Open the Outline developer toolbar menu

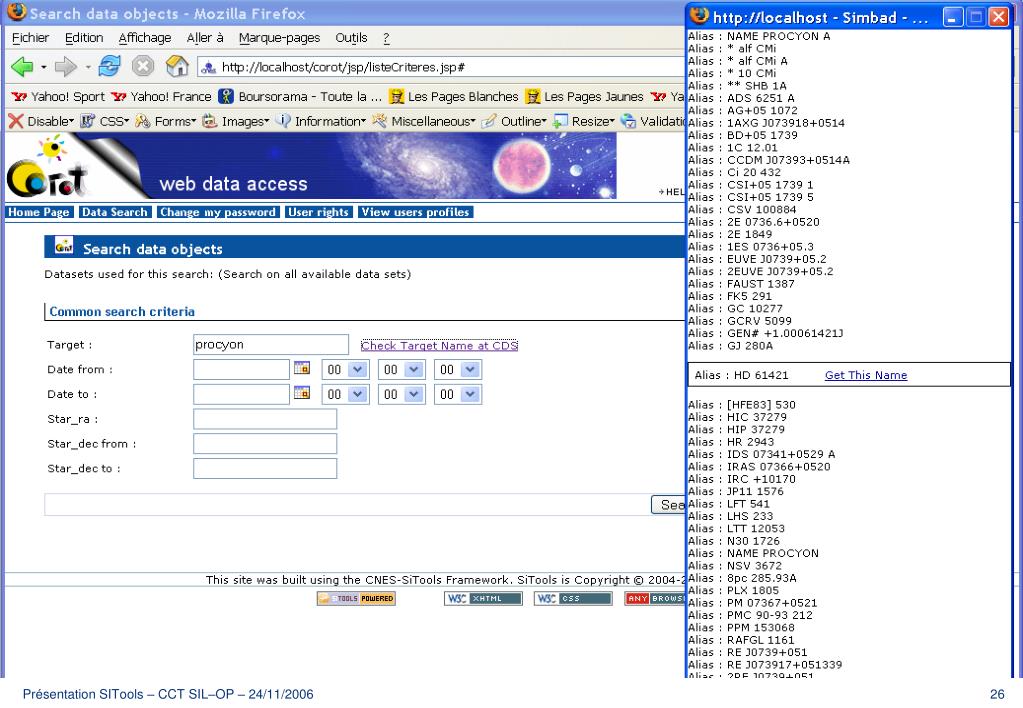coord(514,121)
